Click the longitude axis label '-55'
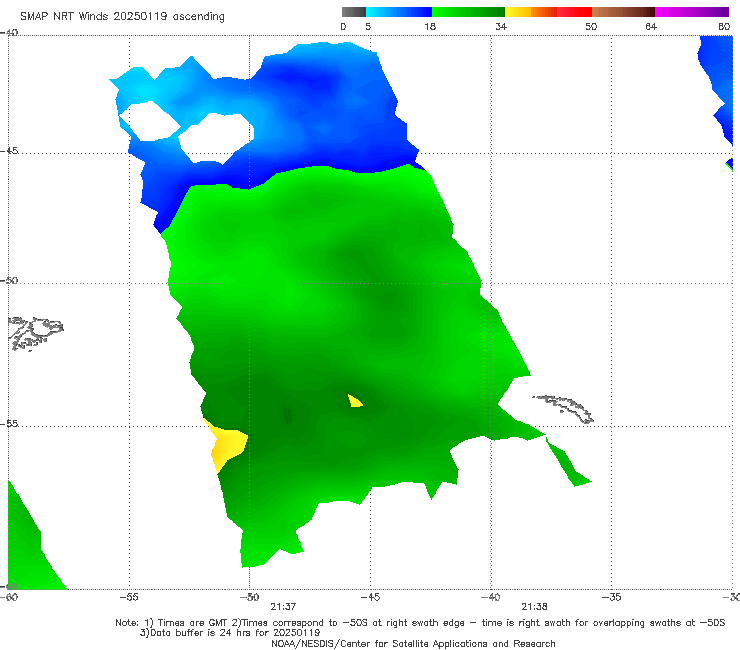Viewport: 740px width, 650px height. [129, 597]
